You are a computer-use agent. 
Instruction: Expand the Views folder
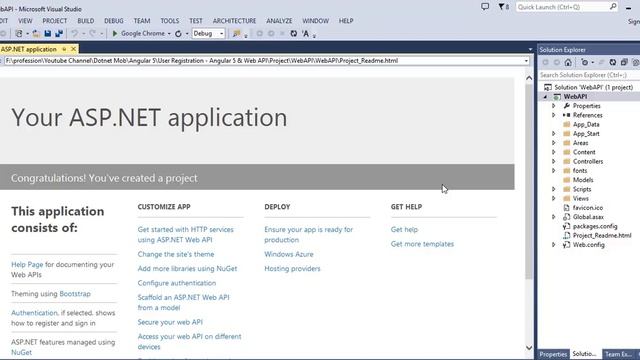tap(554, 198)
